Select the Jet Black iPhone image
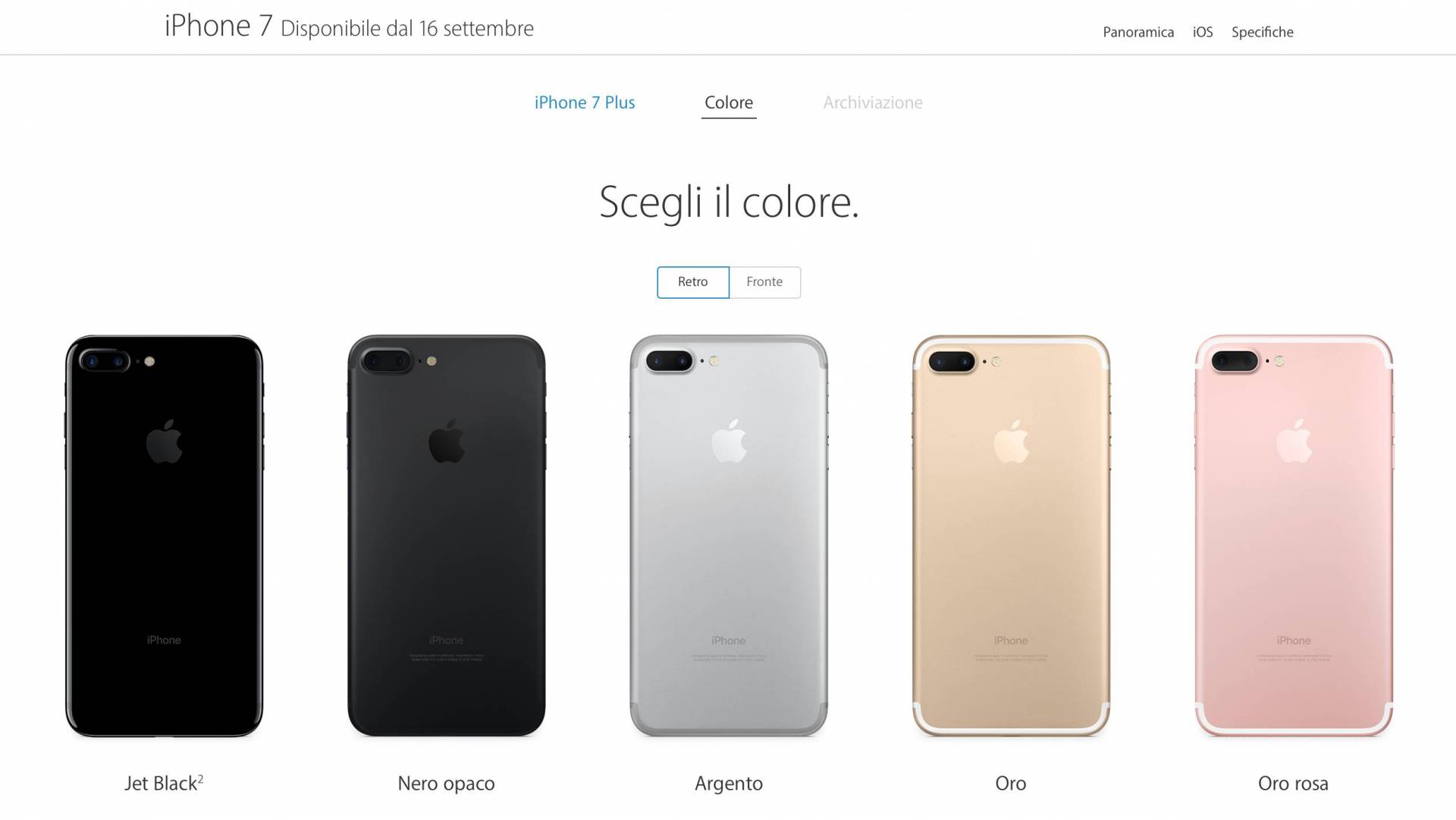Screen dimensions: 1456x820 point(164,536)
